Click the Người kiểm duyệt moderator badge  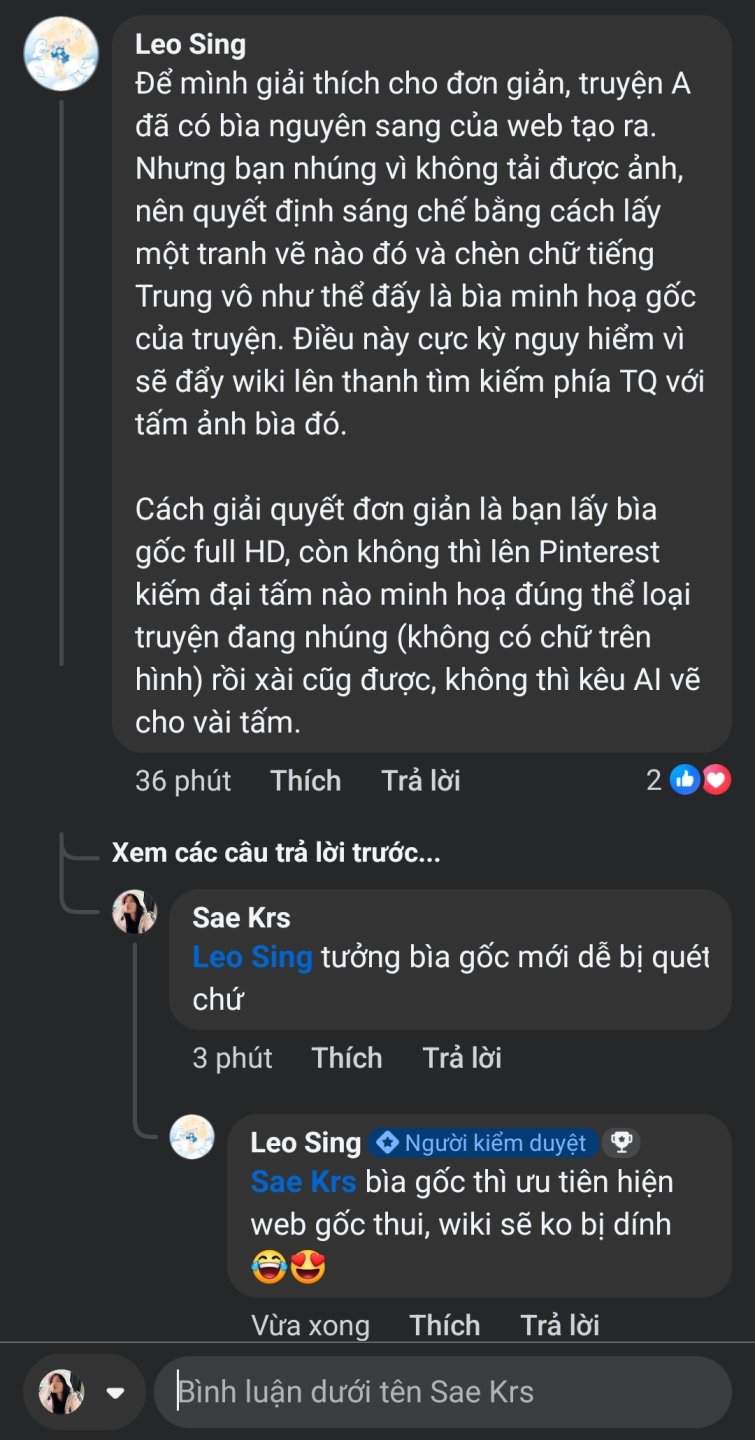[x=484, y=1142]
